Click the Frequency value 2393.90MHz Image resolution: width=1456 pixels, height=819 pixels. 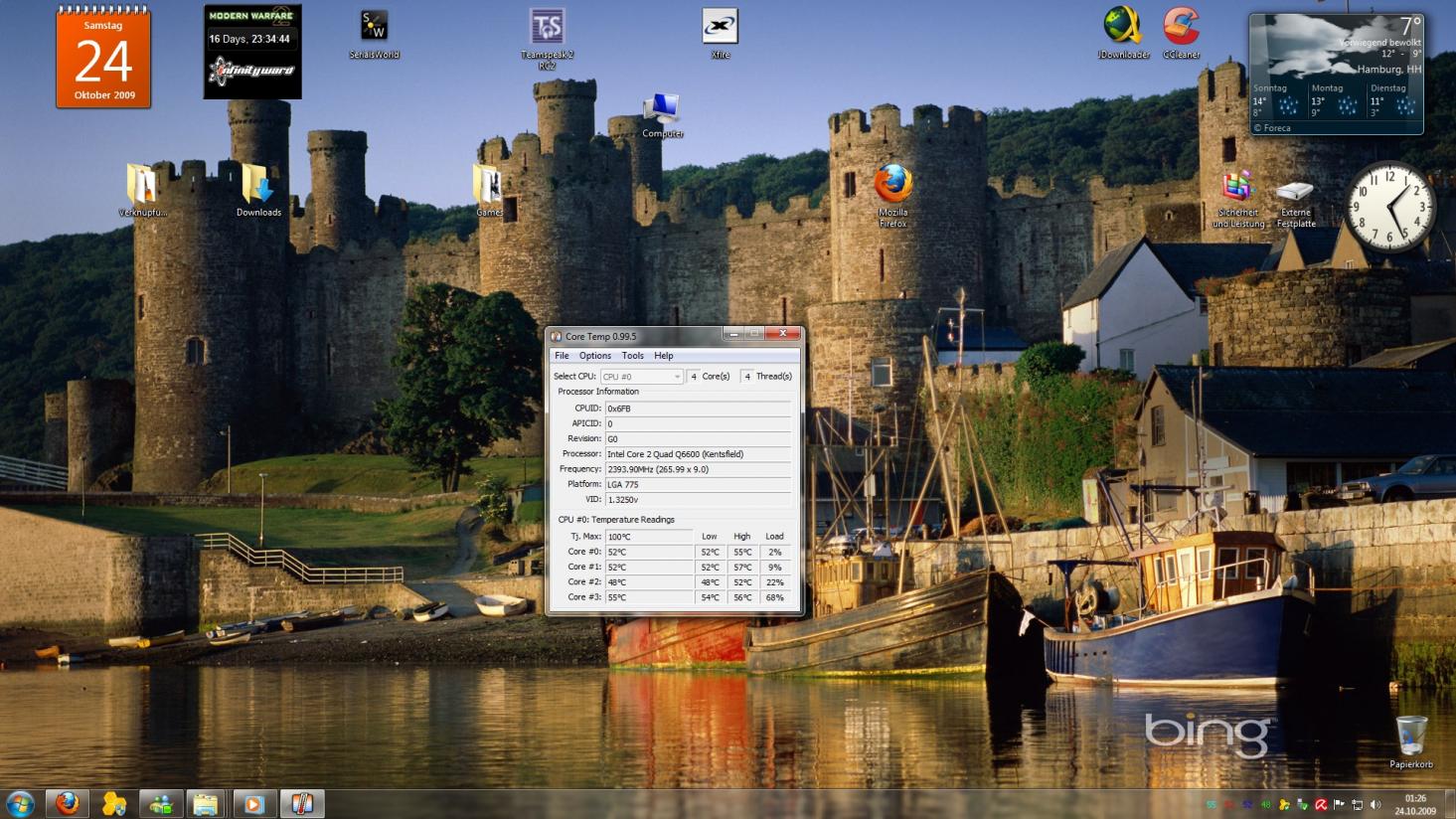point(698,469)
